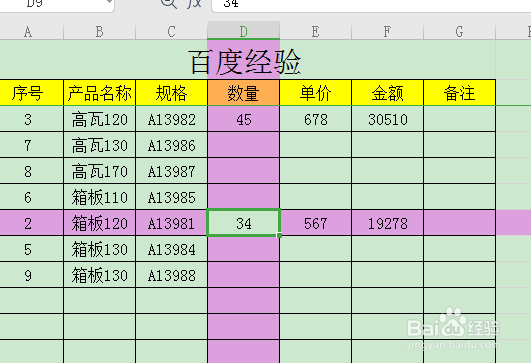Screen dimensions: 531x363
Task: Click amount cell 30510
Action: click(x=387, y=119)
